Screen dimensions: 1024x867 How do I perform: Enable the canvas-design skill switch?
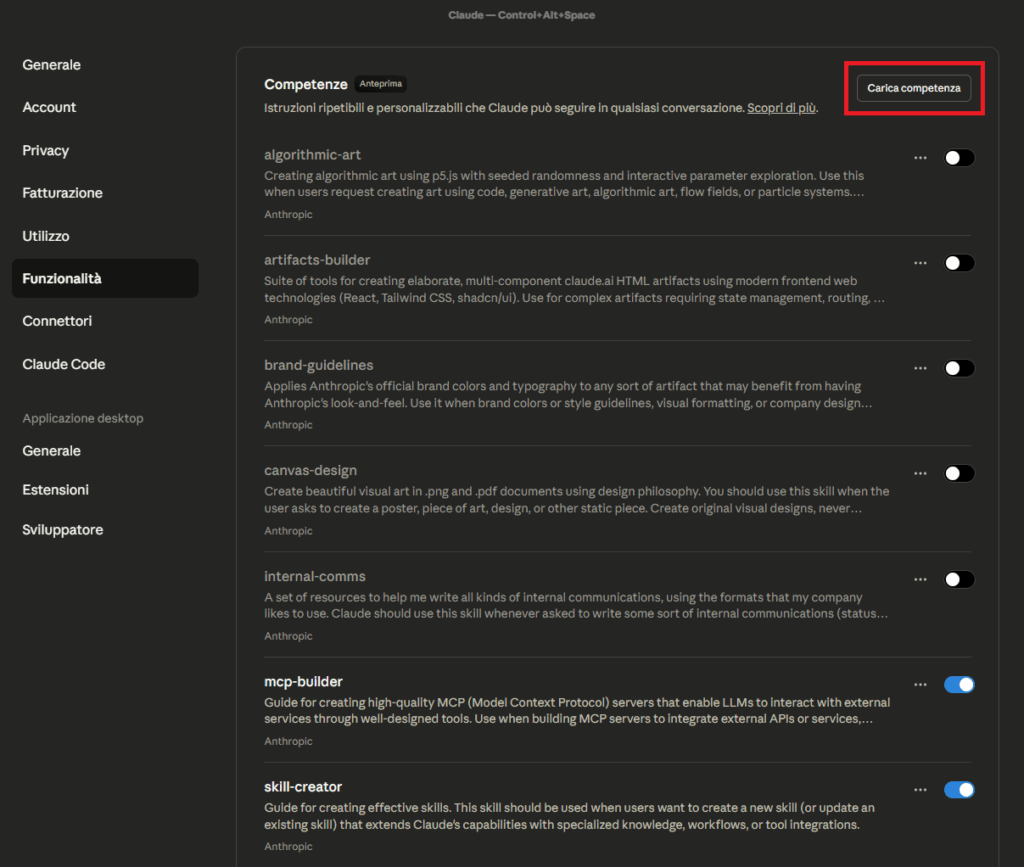coord(959,474)
